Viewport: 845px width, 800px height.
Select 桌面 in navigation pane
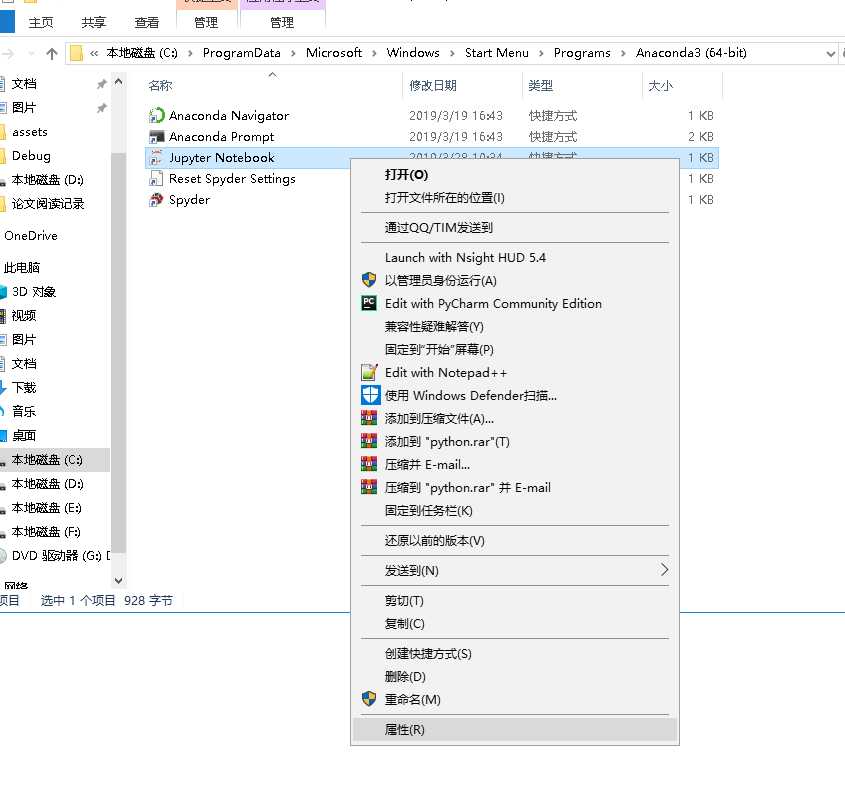[x=24, y=436]
